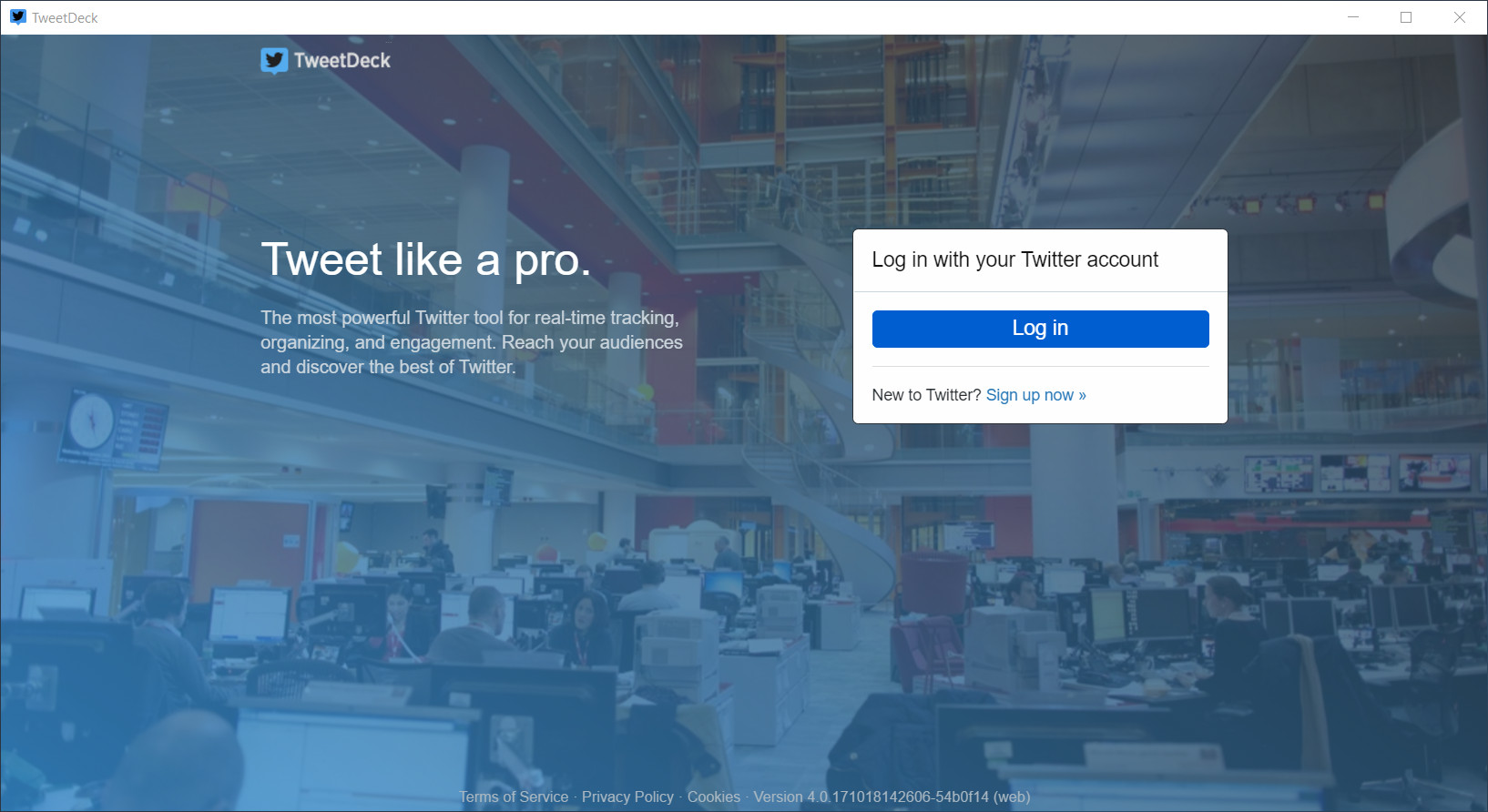Click the TweetDeck bird logo icon
Image resolution: width=1488 pixels, height=812 pixels.
tap(274, 61)
